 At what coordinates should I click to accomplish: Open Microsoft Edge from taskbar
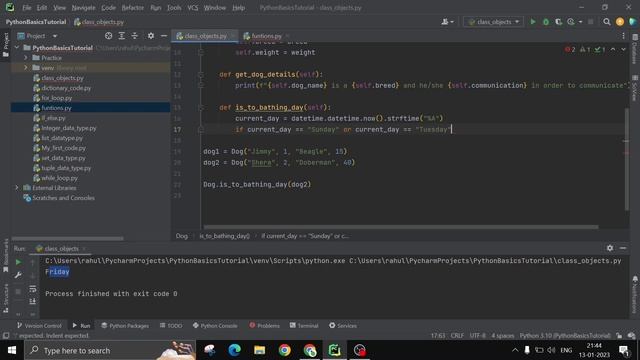tap(234, 350)
